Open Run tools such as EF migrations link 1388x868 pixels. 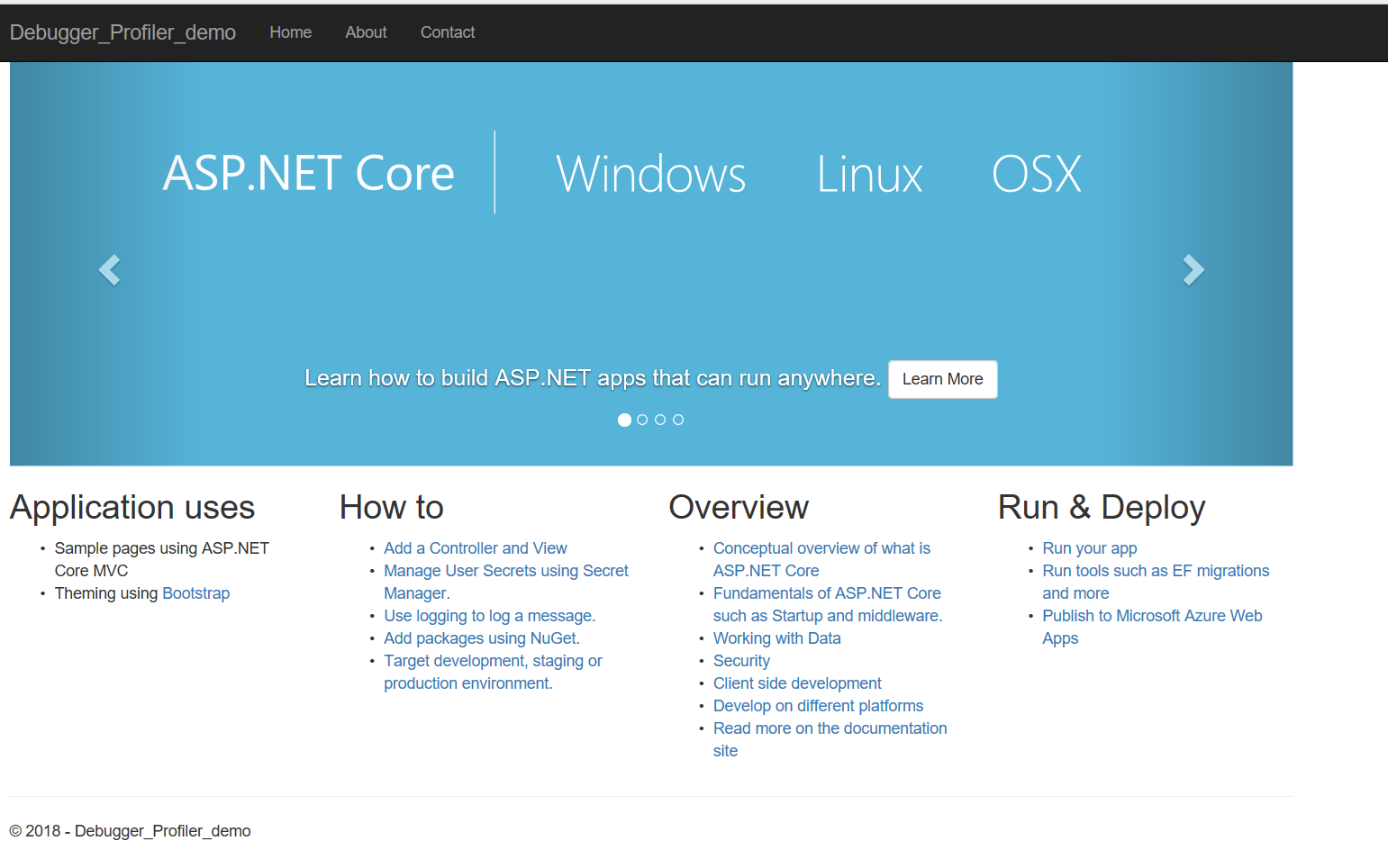[x=1156, y=582]
